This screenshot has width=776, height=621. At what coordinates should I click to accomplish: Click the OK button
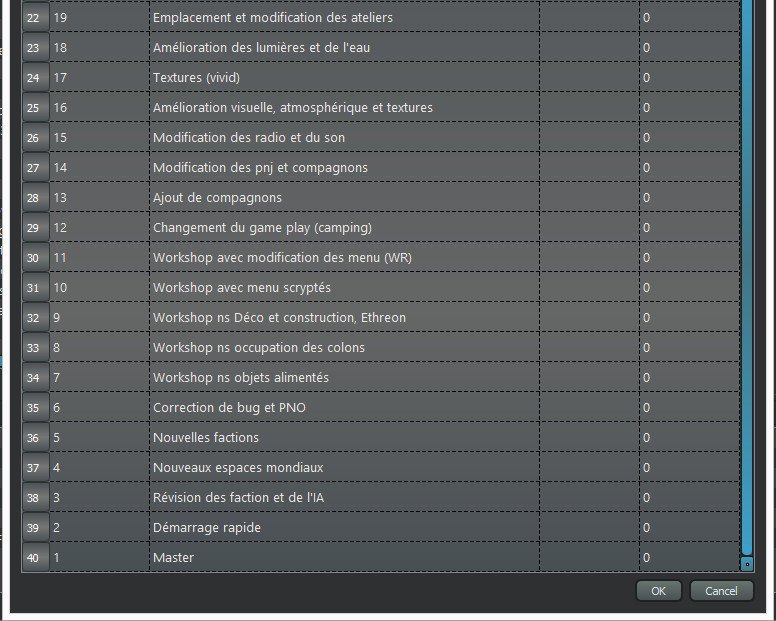(x=658, y=591)
